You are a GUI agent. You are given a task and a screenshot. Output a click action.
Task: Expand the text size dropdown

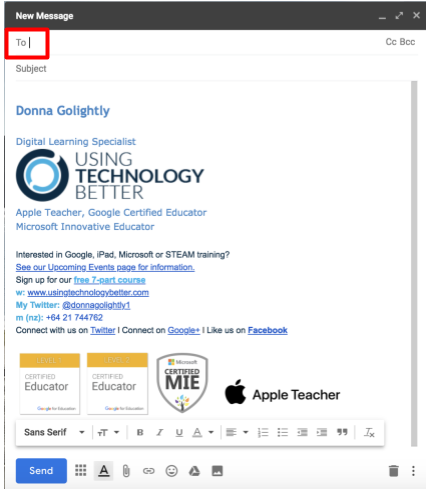108,433
